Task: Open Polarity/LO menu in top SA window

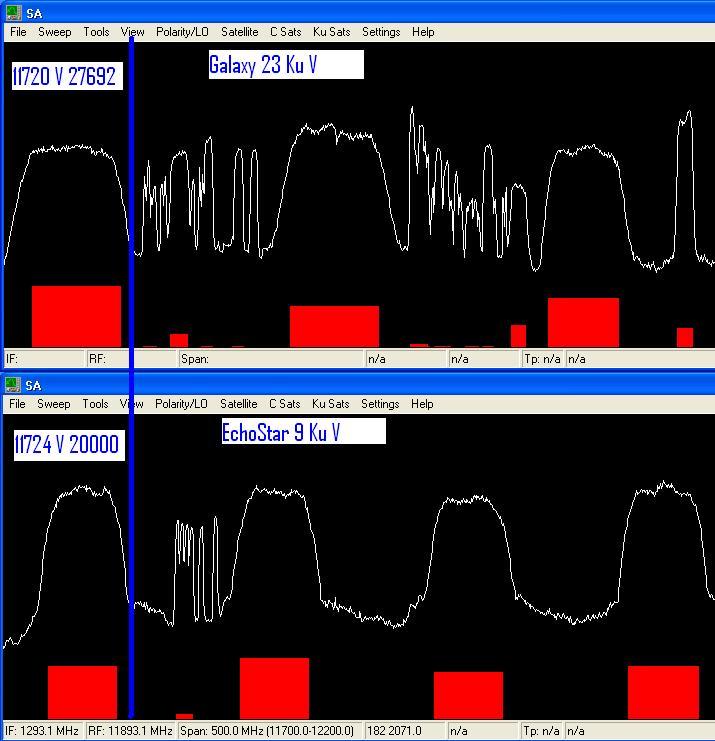Action: tap(182, 32)
